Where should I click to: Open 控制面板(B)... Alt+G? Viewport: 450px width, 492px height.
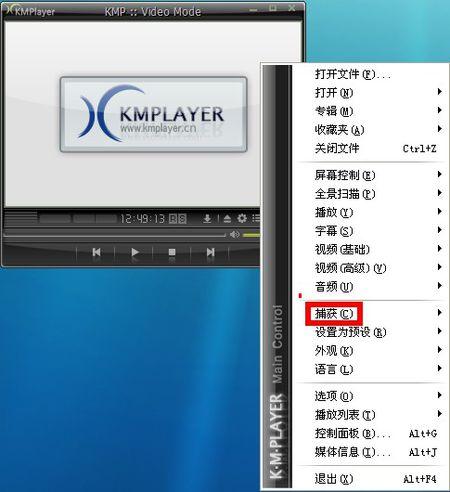coord(371,433)
